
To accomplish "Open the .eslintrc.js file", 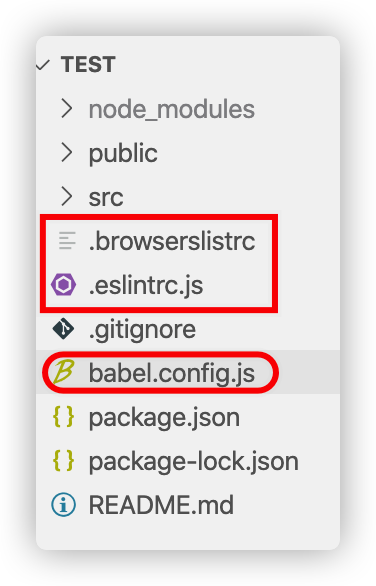I will 146,286.
